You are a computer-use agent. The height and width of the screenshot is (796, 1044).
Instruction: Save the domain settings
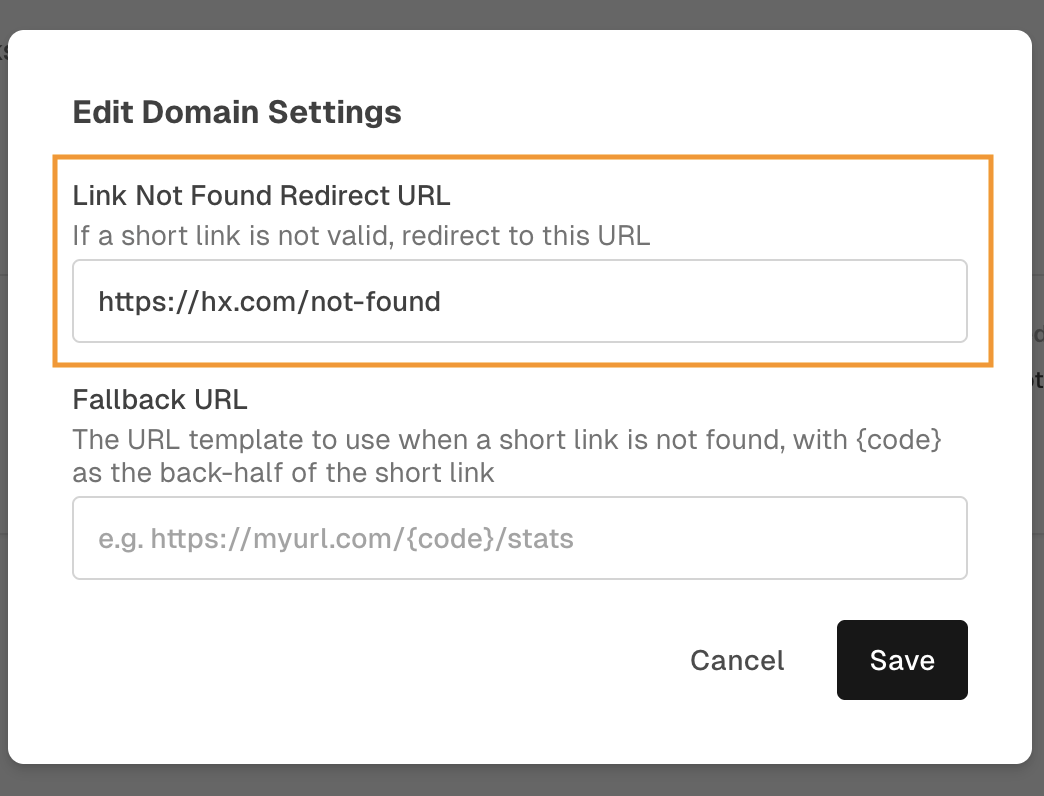(x=902, y=660)
